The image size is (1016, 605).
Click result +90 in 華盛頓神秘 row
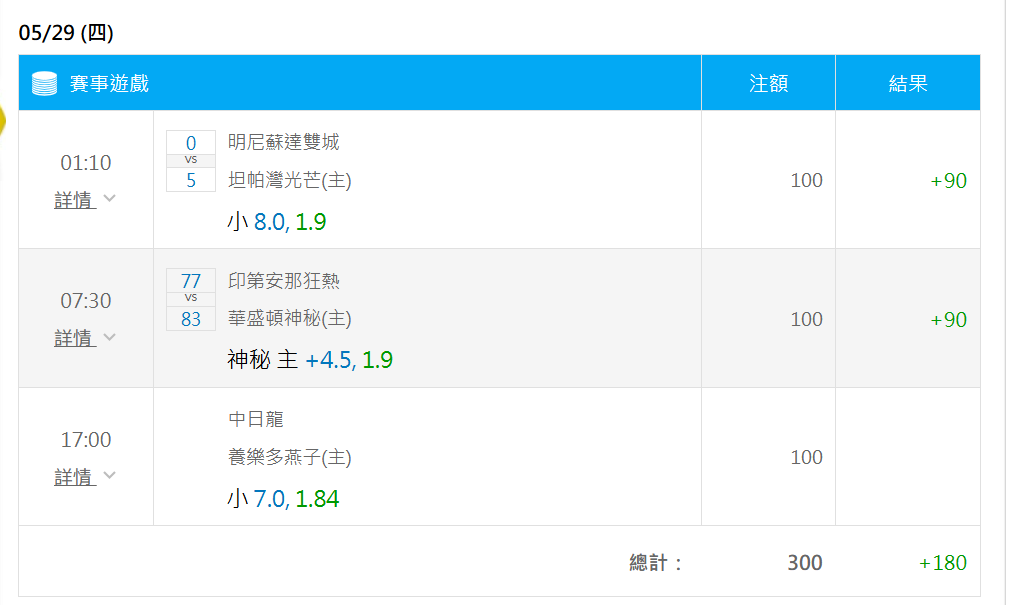[x=949, y=319]
